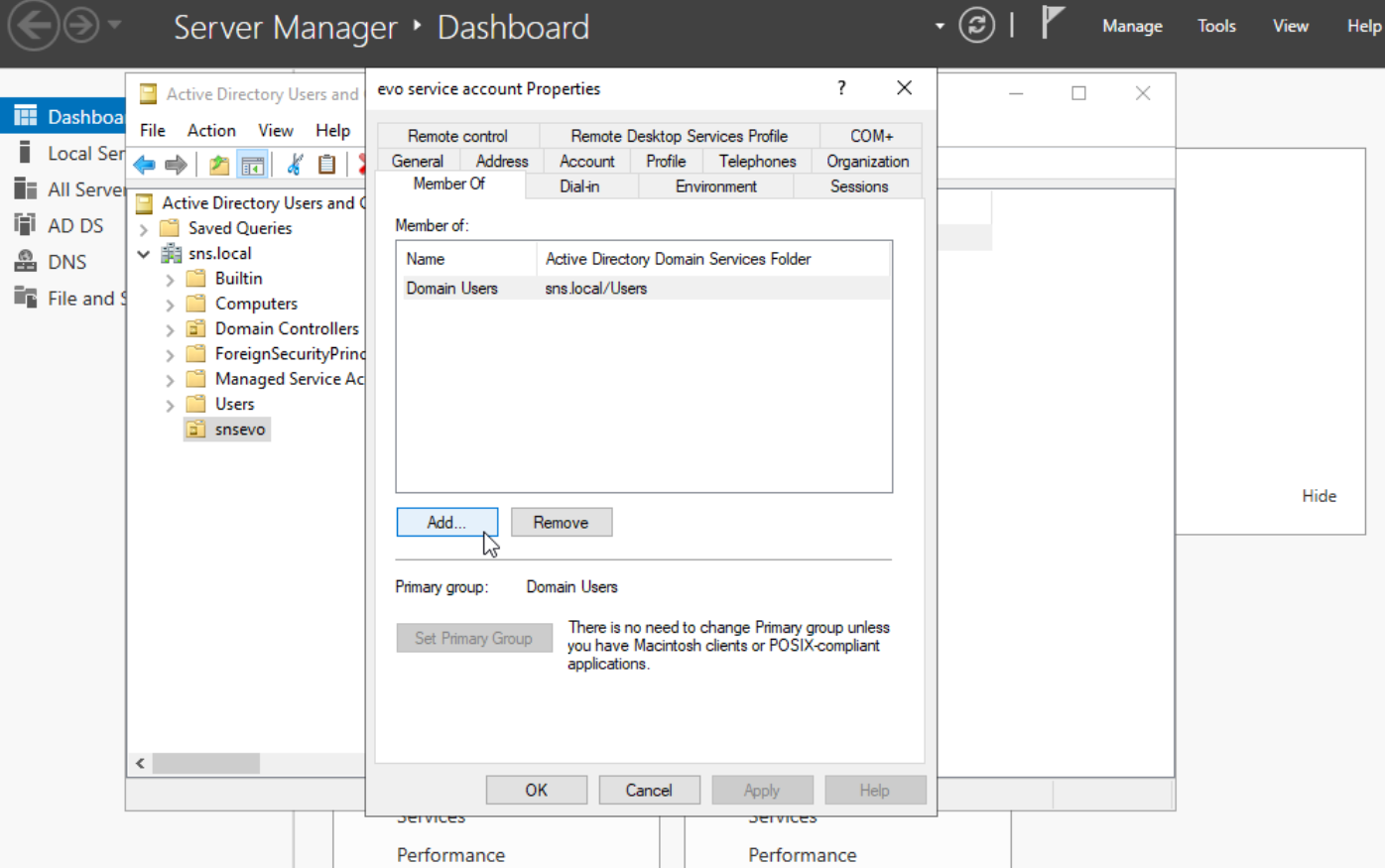Open the Server Manager View menu

[1291, 26]
